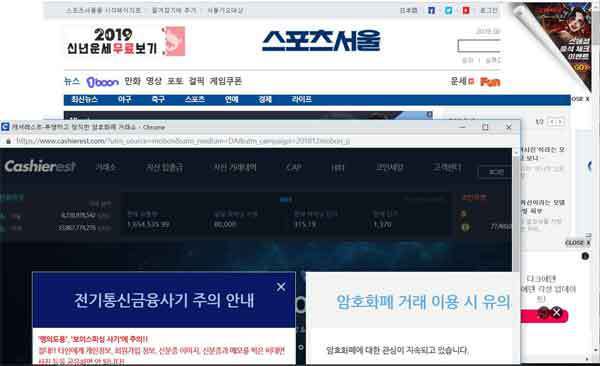Select the 경제 tab in blue bar

(x=265, y=100)
